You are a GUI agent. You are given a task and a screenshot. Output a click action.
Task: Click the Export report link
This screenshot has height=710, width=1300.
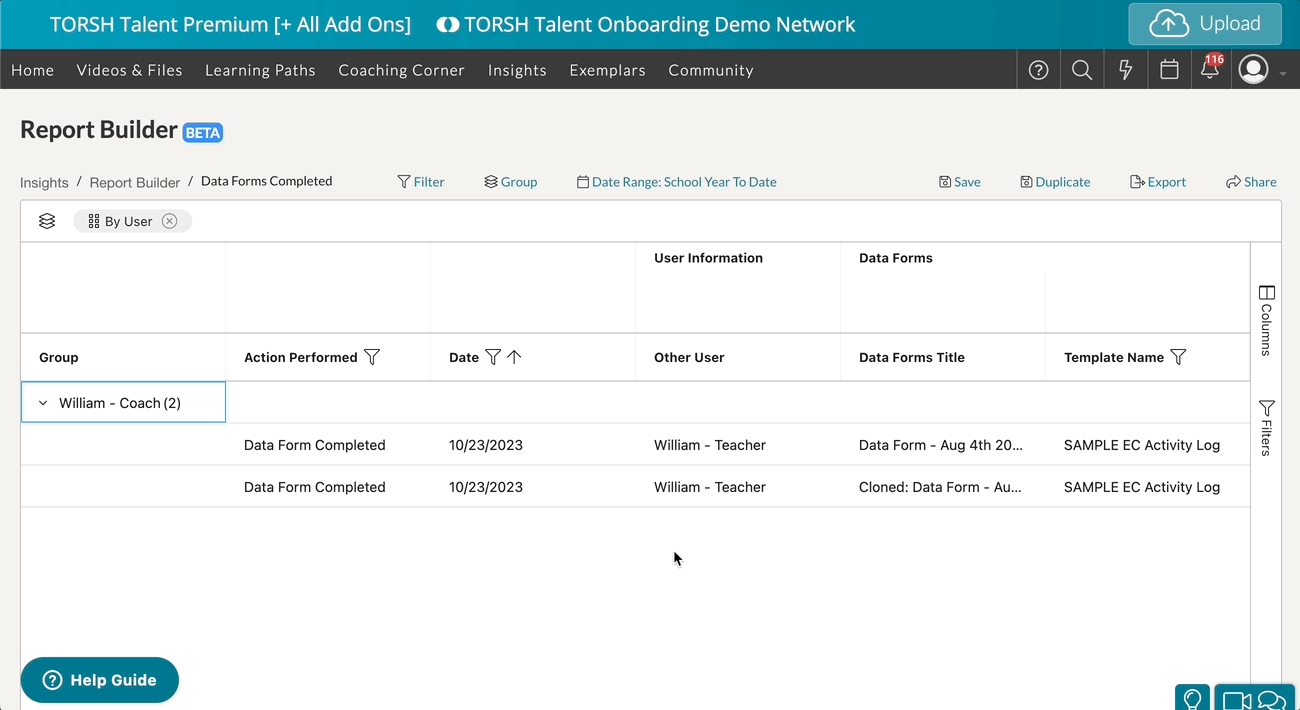[x=1158, y=182]
